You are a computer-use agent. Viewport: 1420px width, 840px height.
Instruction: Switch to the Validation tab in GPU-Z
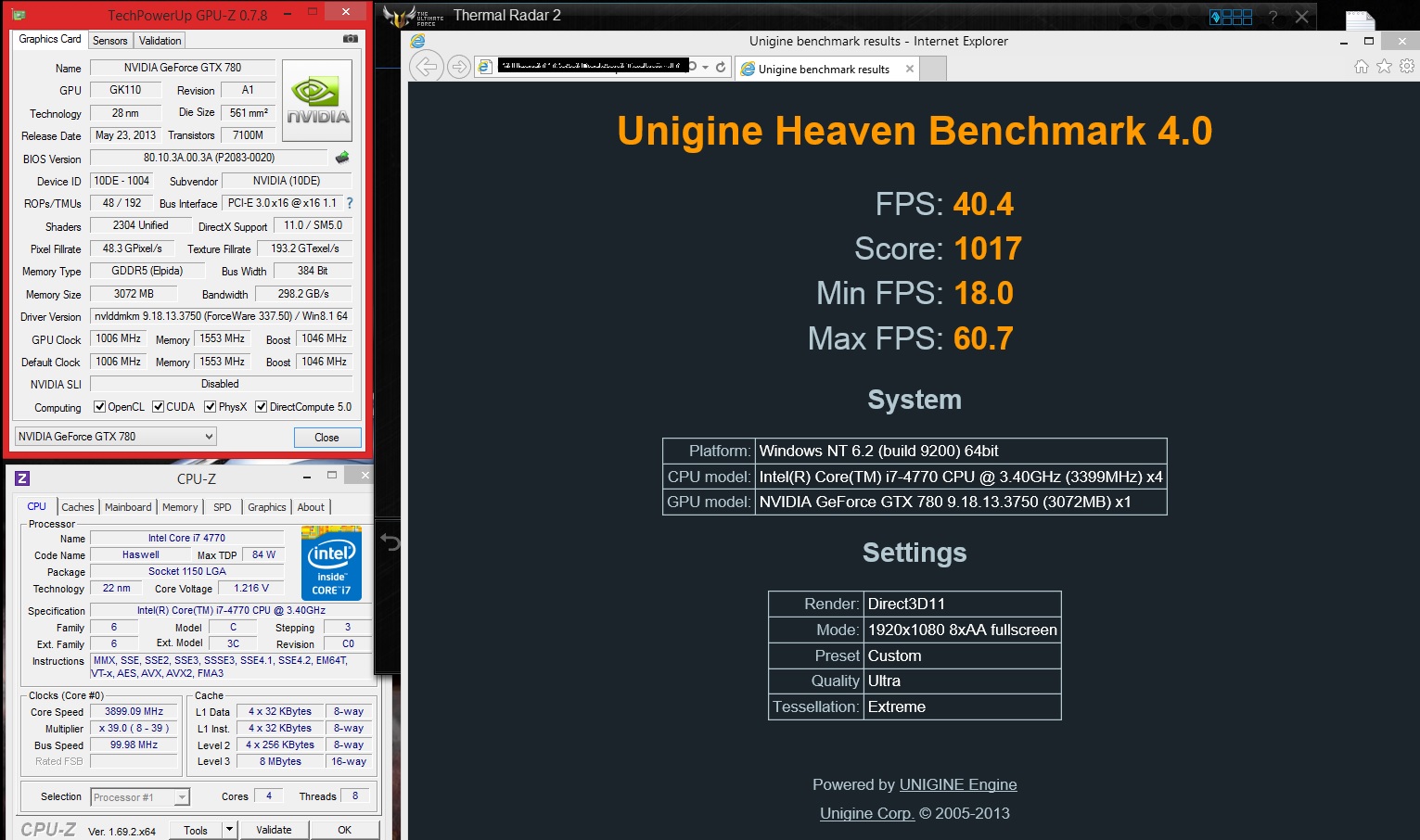(x=160, y=41)
